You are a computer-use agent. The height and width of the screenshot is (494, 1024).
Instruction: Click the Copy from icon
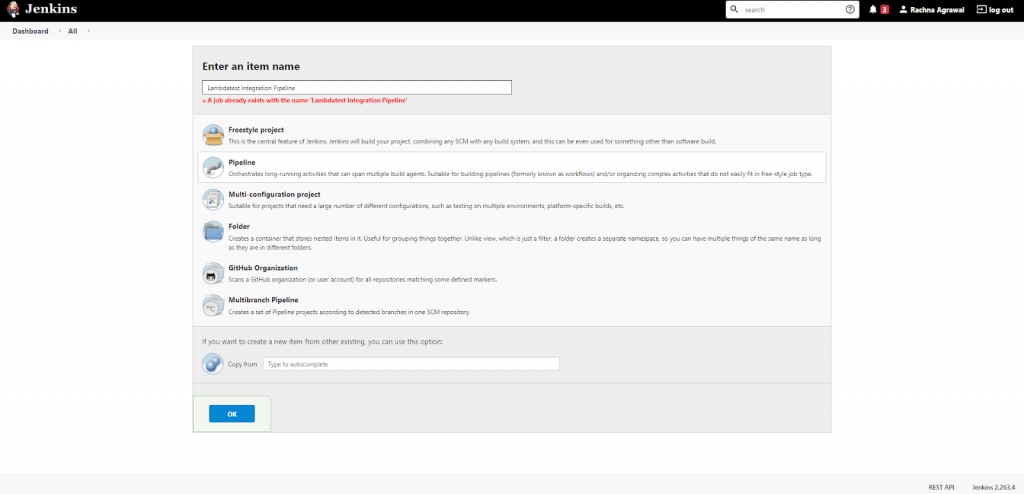(213, 363)
